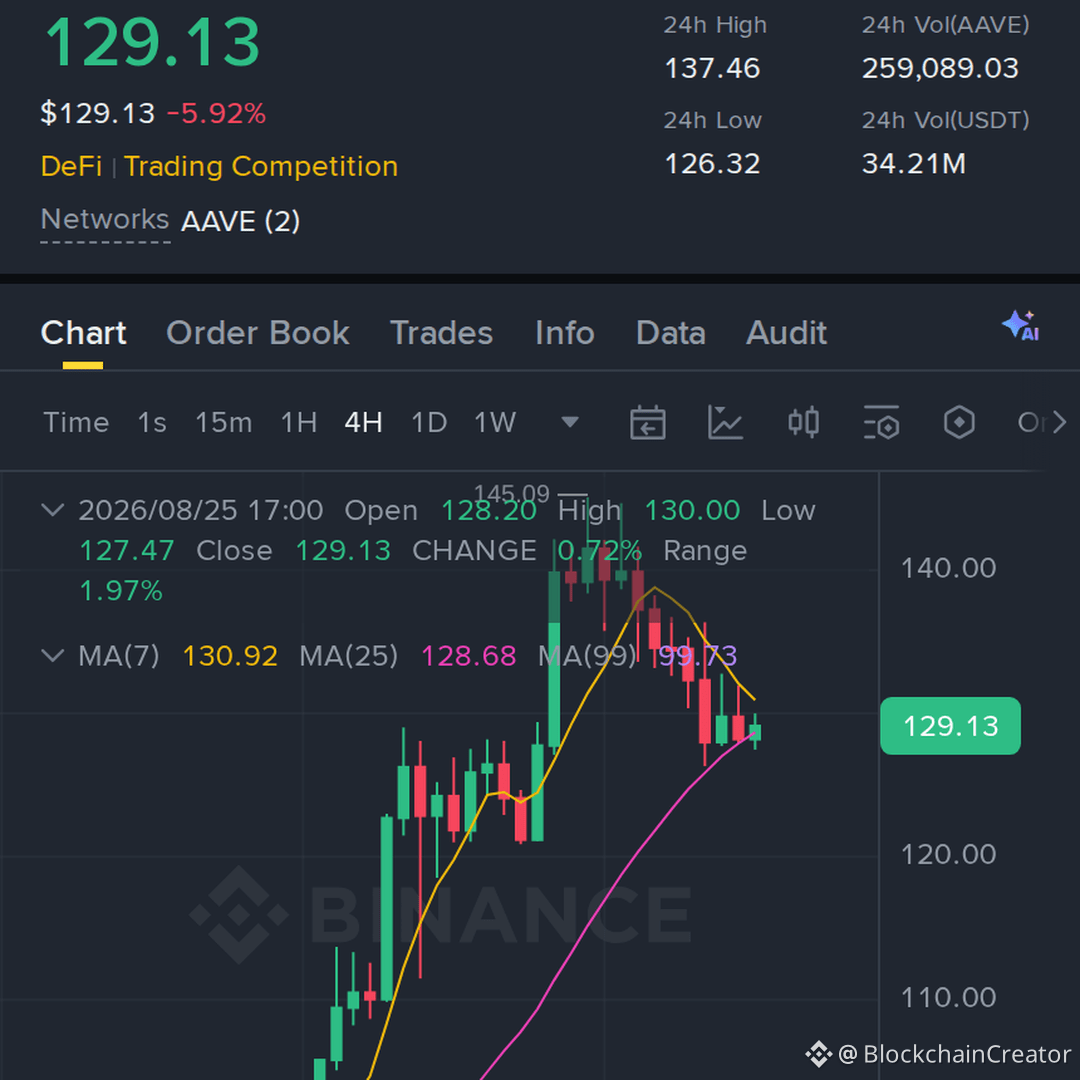This screenshot has width=1080, height=1080.
Task: Click the MA(99) value 99.73
Action: pyautogui.click(x=697, y=656)
